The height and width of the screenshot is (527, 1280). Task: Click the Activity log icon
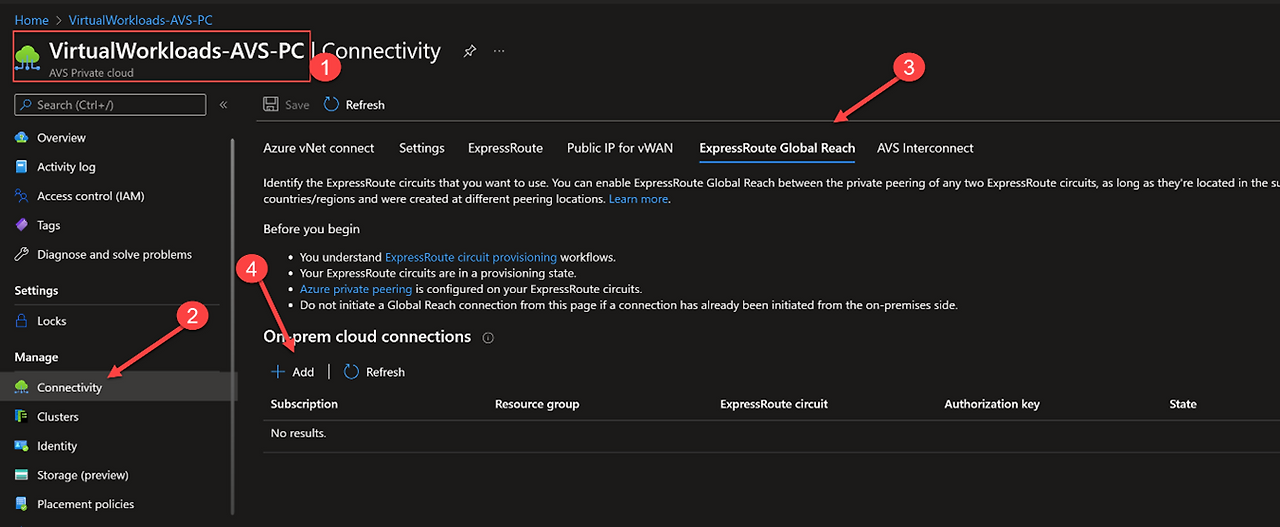click(21, 167)
